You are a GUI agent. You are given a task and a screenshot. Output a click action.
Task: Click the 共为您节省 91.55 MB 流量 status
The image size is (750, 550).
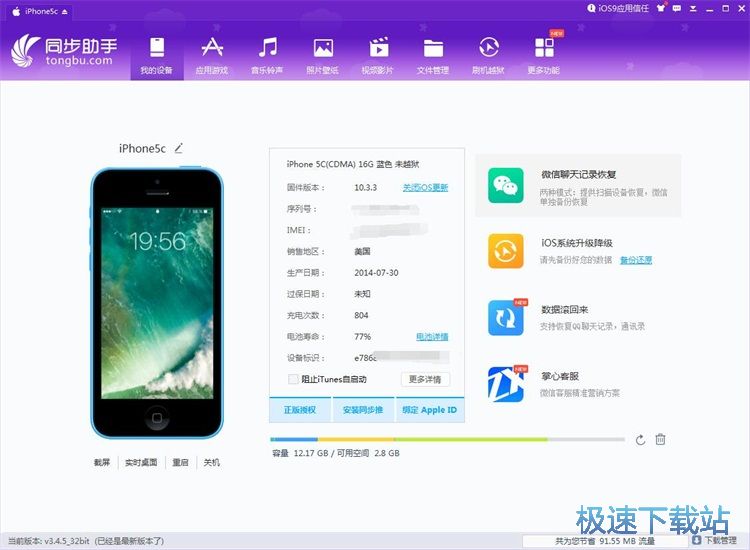point(605,541)
